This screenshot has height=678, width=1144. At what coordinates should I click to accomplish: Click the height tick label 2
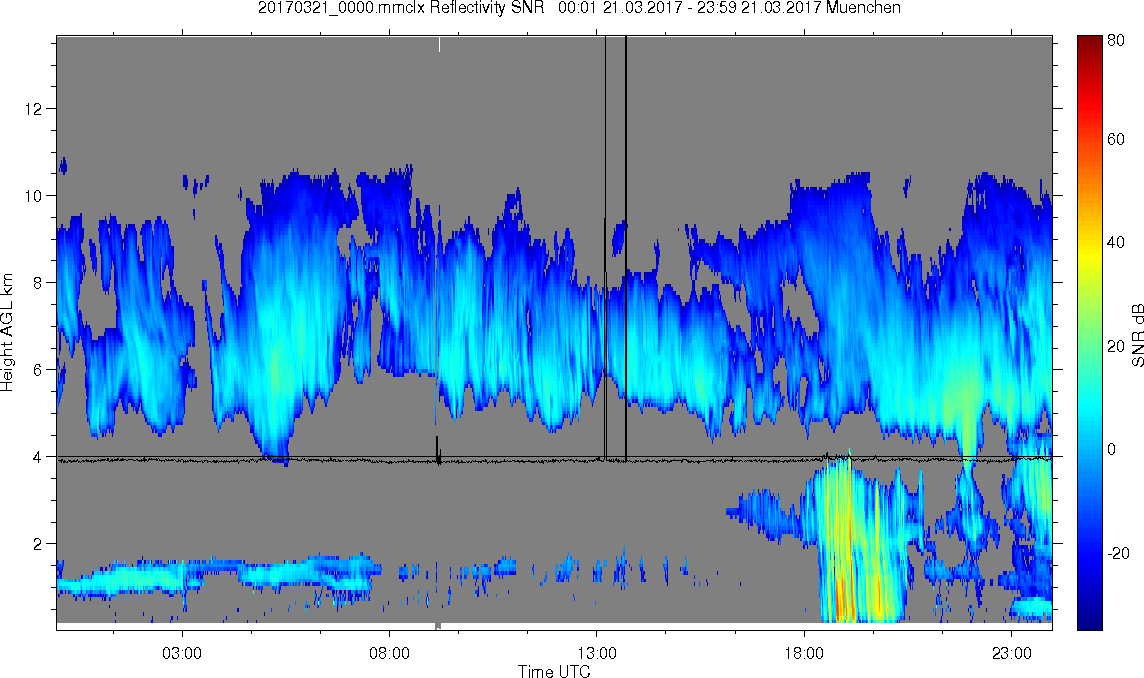click(x=38, y=544)
